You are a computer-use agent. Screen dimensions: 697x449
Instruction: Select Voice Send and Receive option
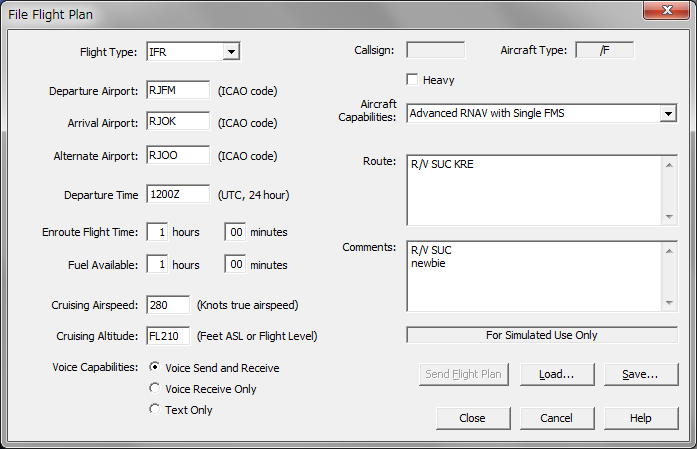click(x=154, y=367)
